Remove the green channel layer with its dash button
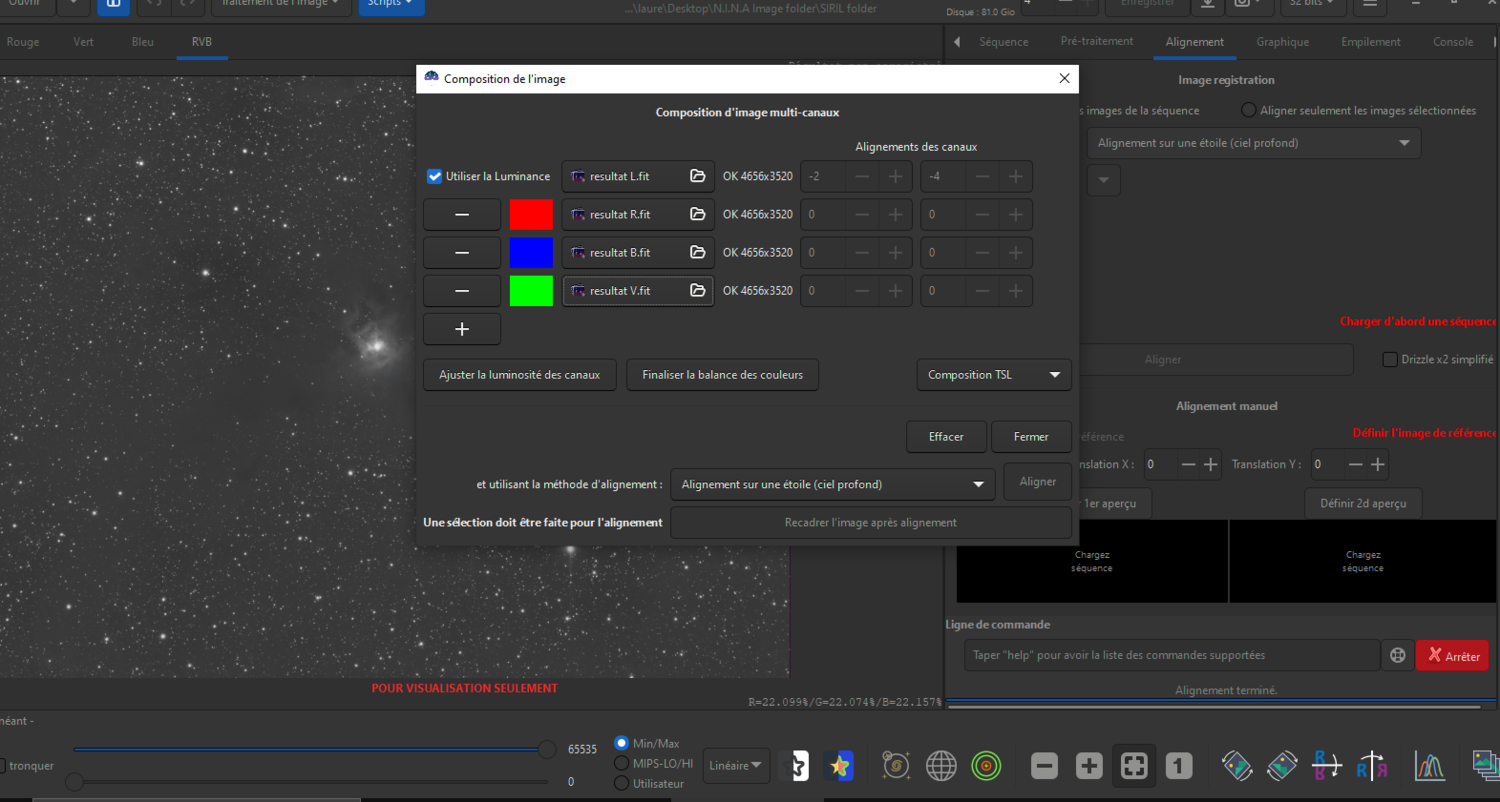 462,291
